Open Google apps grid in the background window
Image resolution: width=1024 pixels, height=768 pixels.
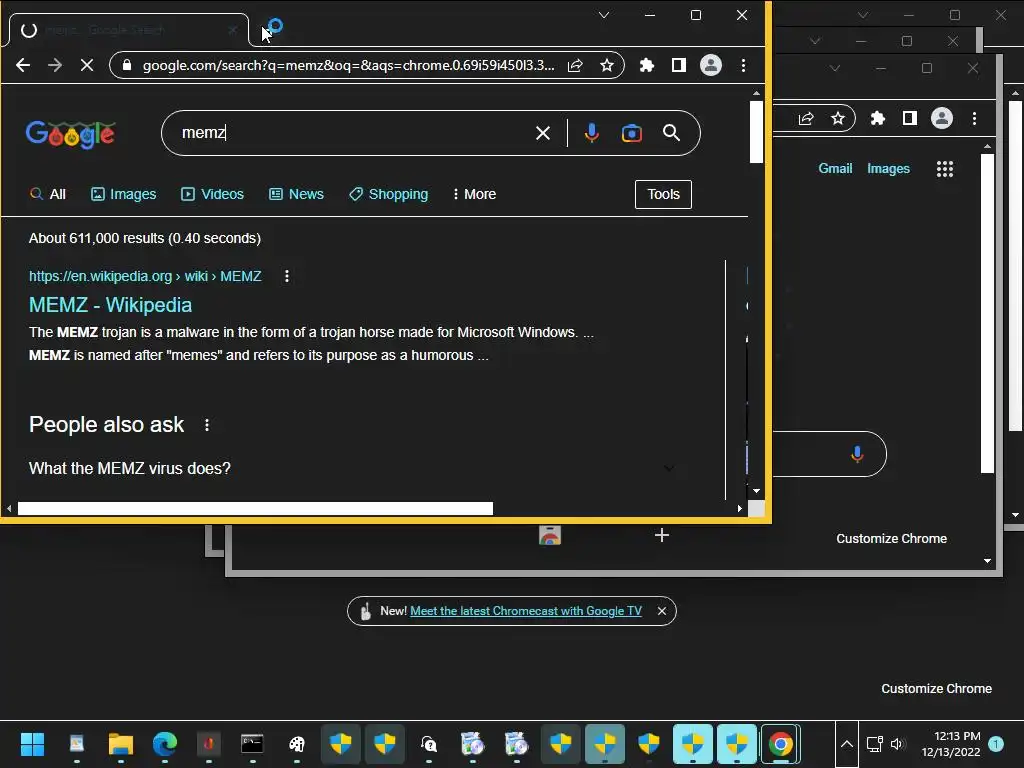tap(945, 169)
